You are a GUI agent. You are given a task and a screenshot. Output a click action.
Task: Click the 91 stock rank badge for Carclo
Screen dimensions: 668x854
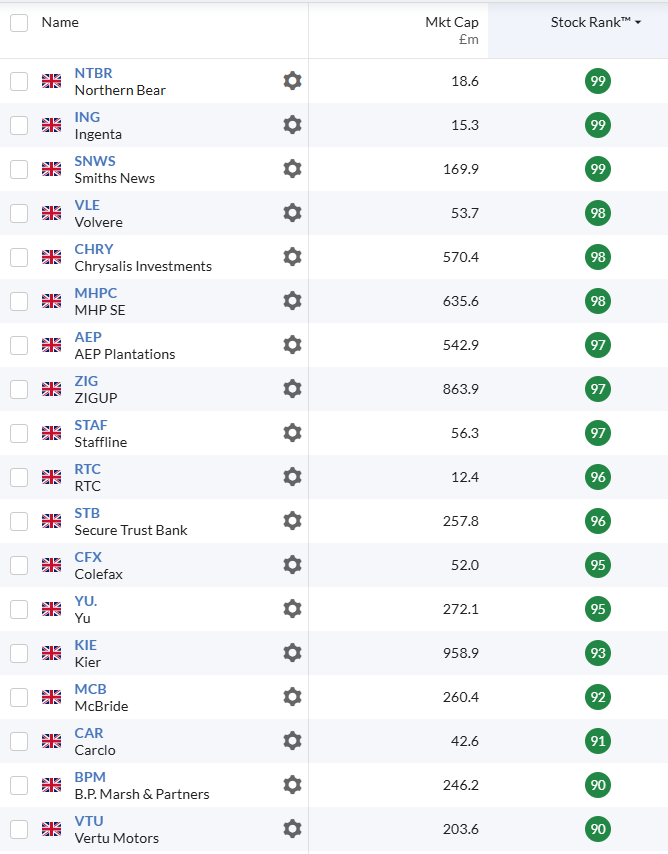coord(598,741)
